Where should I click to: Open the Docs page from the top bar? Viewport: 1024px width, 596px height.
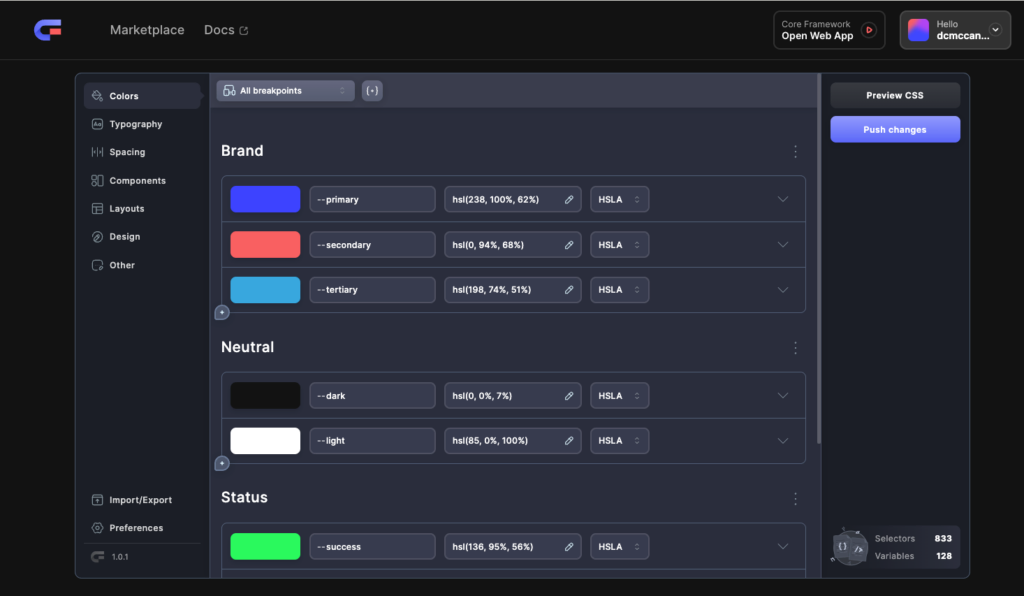pos(218,30)
